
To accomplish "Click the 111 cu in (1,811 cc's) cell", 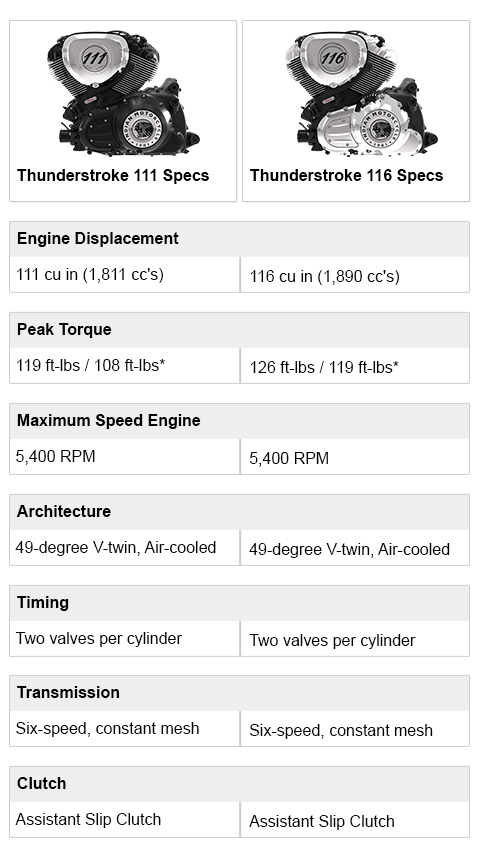I will coord(125,274).
